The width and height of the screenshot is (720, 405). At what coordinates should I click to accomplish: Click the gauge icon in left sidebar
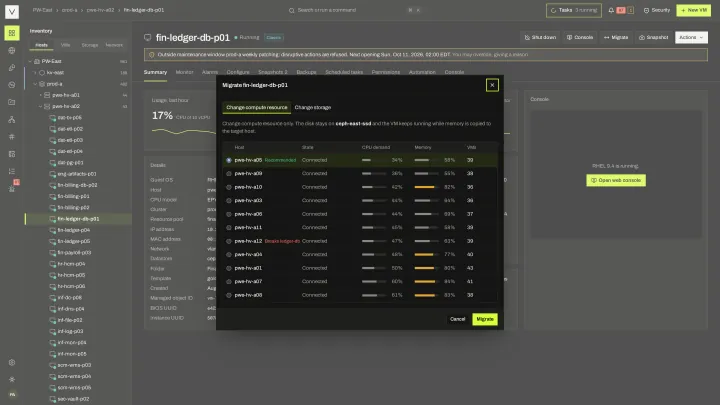point(12,85)
